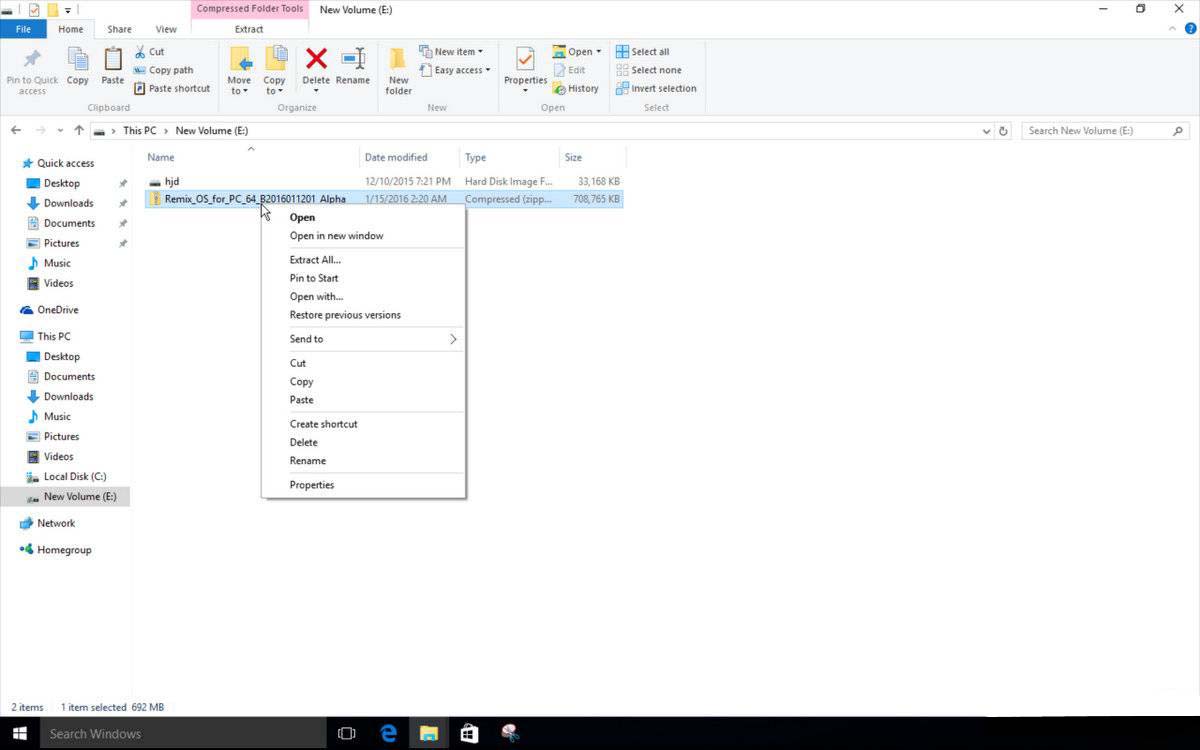Choose Open in new window
This screenshot has width=1200, height=750.
coord(363,236)
